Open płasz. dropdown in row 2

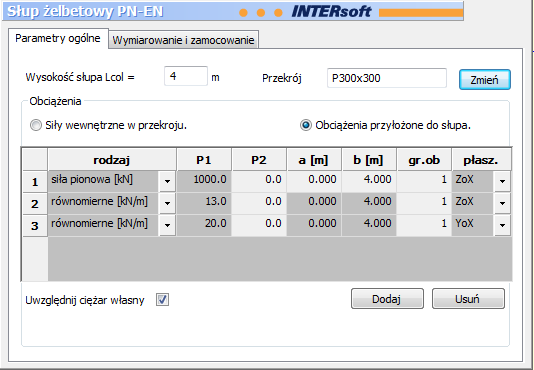pyautogui.click(x=502, y=203)
